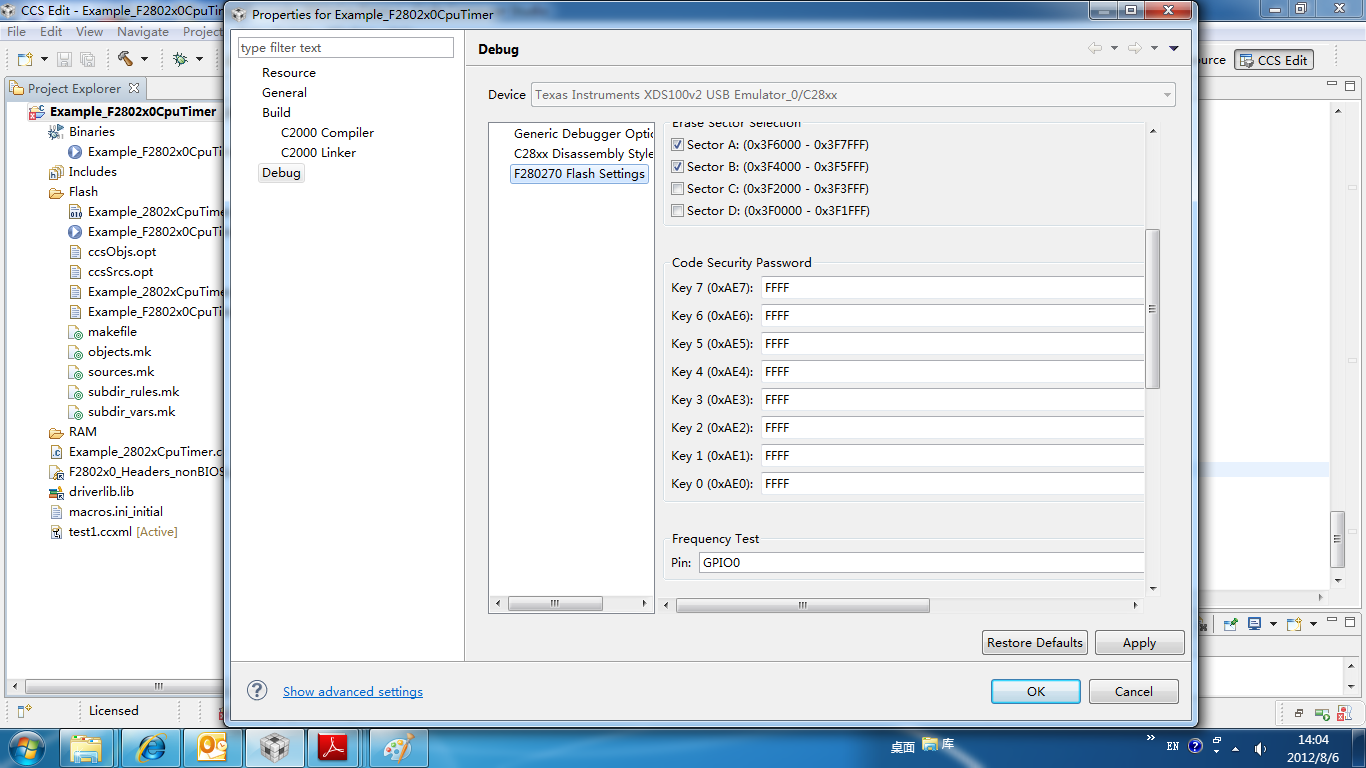Click the debug options list horizontal scrollbar
The image size is (1366, 768).
pyautogui.click(x=555, y=604)
